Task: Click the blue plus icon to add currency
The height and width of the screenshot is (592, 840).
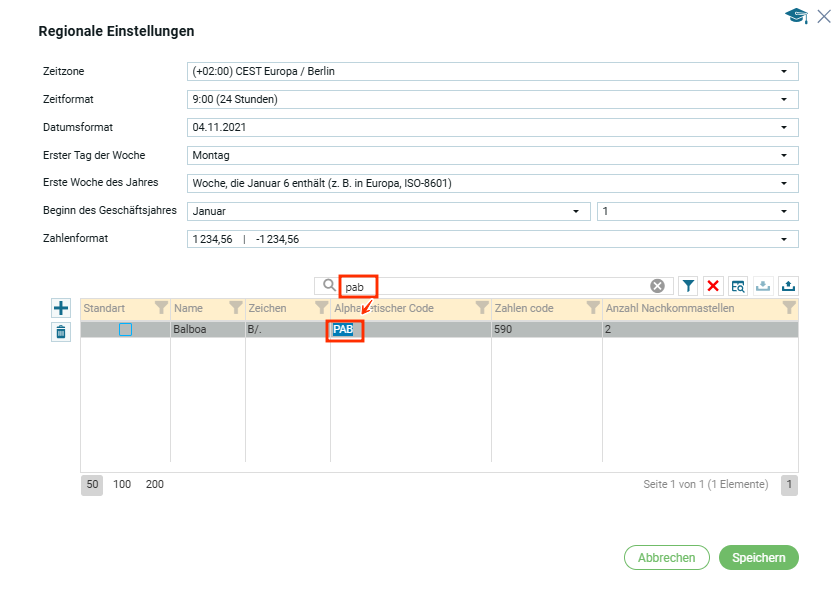Action: (61, 309)
